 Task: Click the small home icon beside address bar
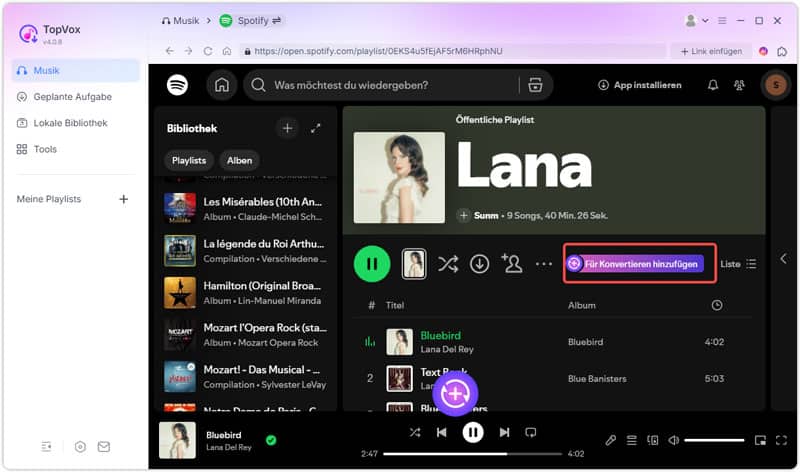(227, 51)
